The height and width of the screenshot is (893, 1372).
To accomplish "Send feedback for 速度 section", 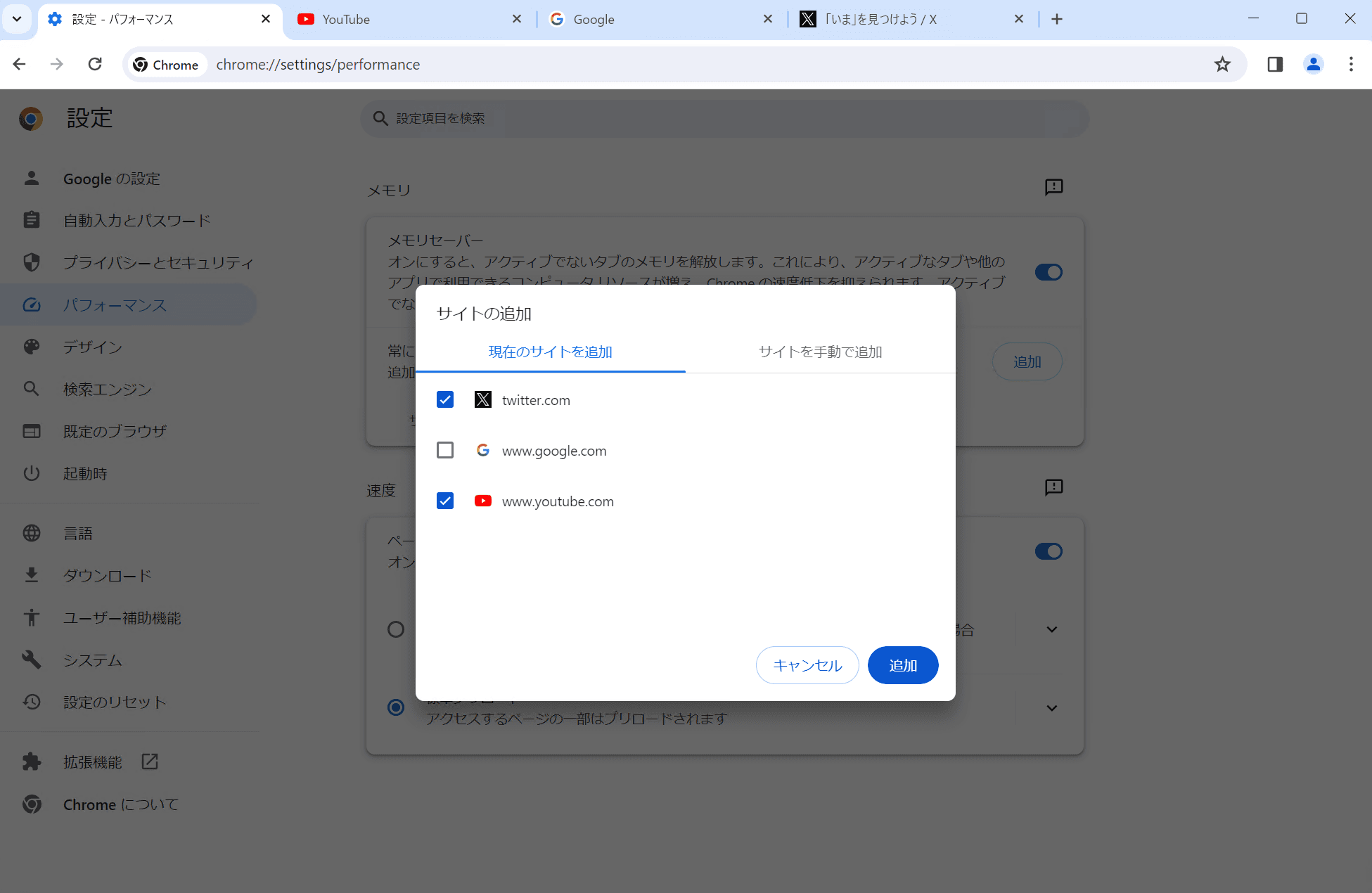I will click(x=1053, y=487).
